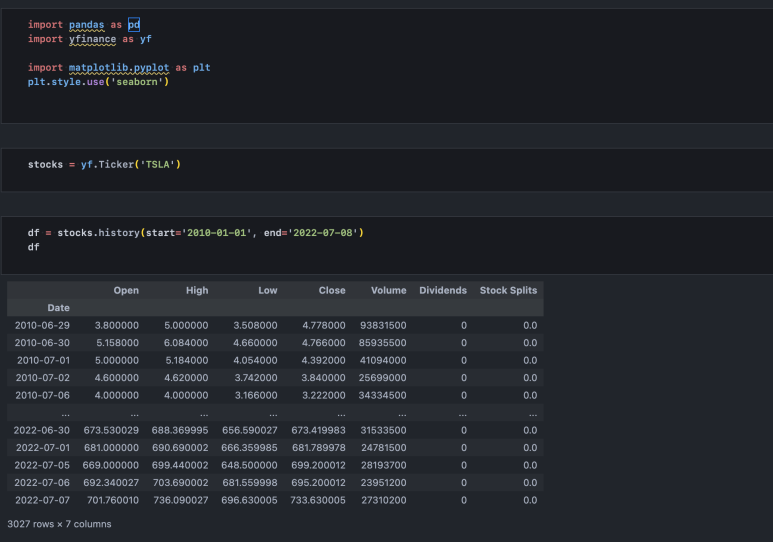Image resolution: width=773 pixels, height=542 pixels.
Task: Click the Volume column header
Action: point(388,290)
